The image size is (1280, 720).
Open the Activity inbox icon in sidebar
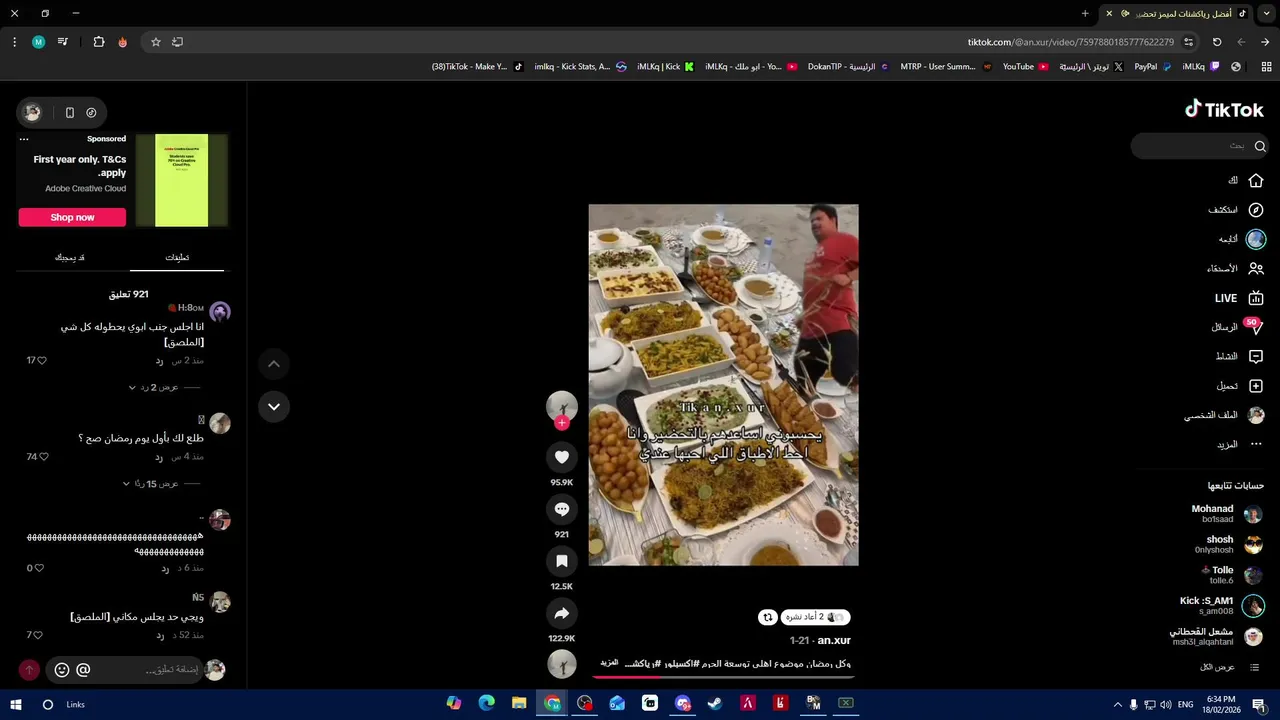tap(1256, 356)
